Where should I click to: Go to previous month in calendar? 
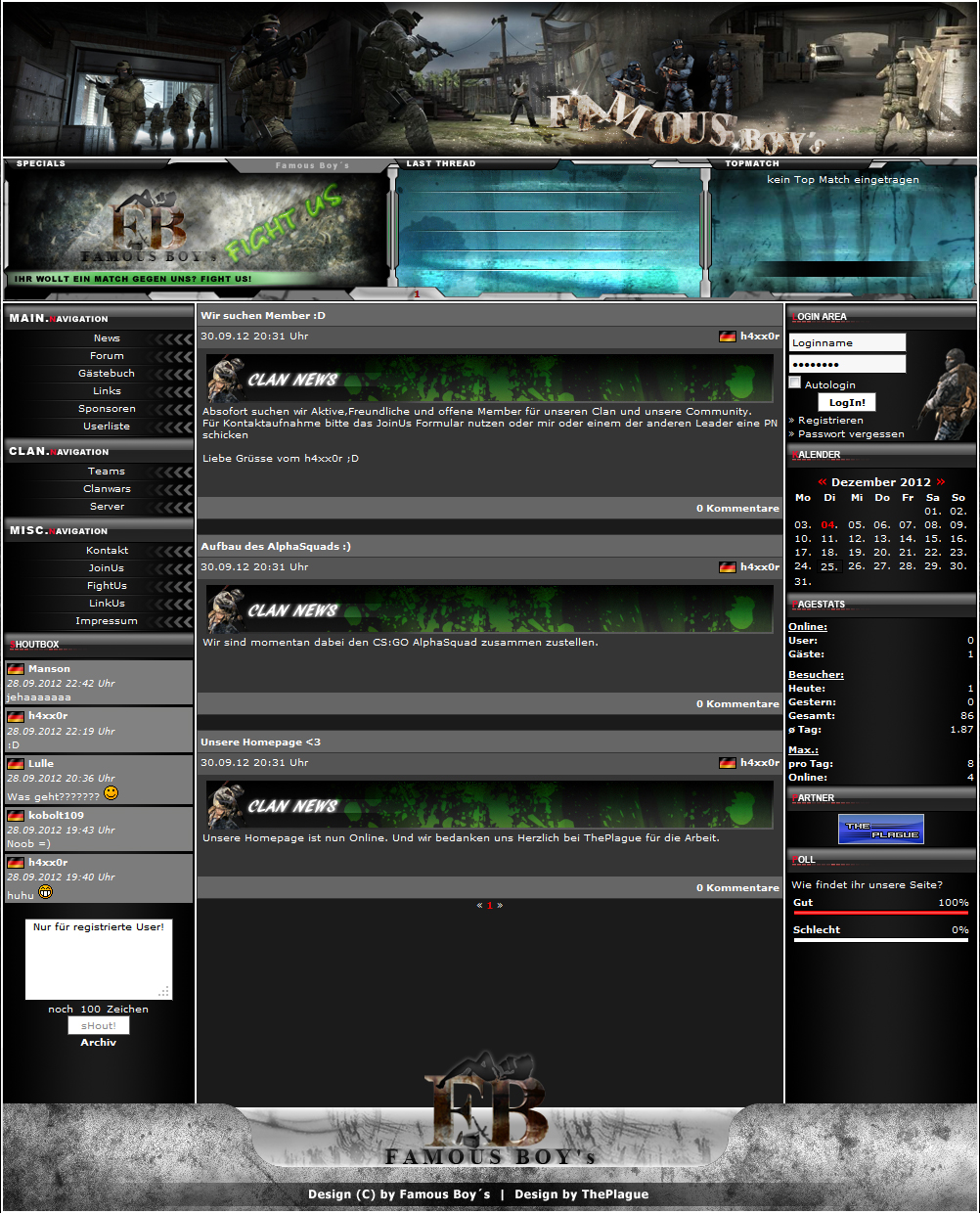(822, 482)
